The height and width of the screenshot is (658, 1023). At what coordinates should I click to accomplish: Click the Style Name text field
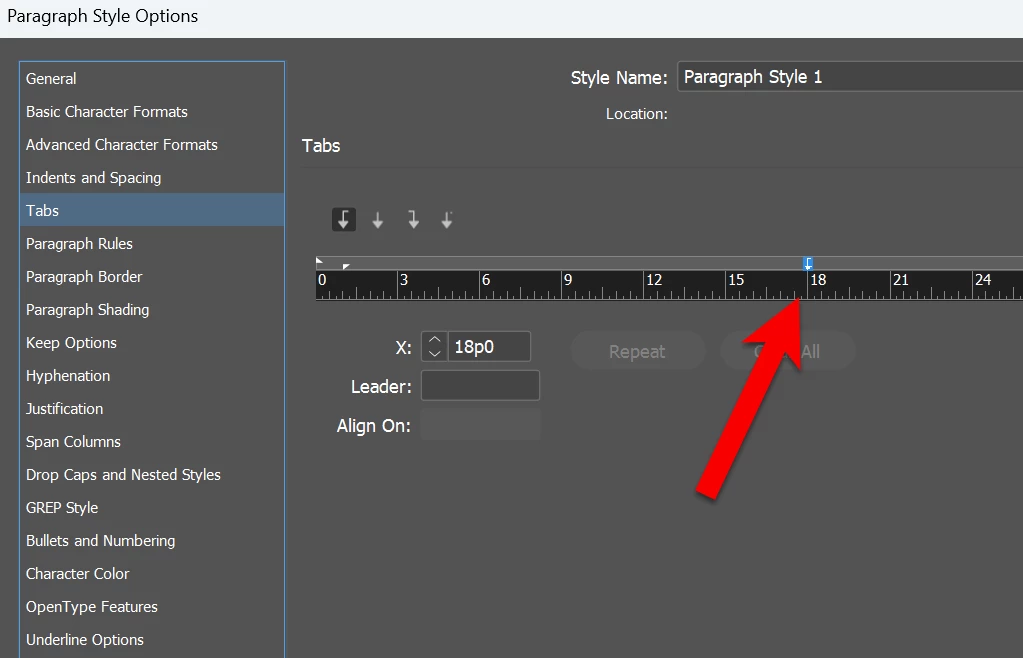point(850,77)
